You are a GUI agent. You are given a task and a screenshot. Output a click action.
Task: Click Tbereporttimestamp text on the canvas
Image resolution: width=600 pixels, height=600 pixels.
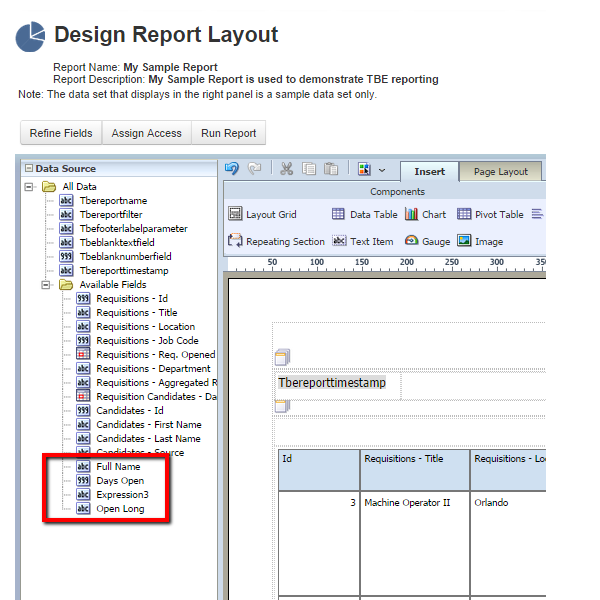coord(332,383)
